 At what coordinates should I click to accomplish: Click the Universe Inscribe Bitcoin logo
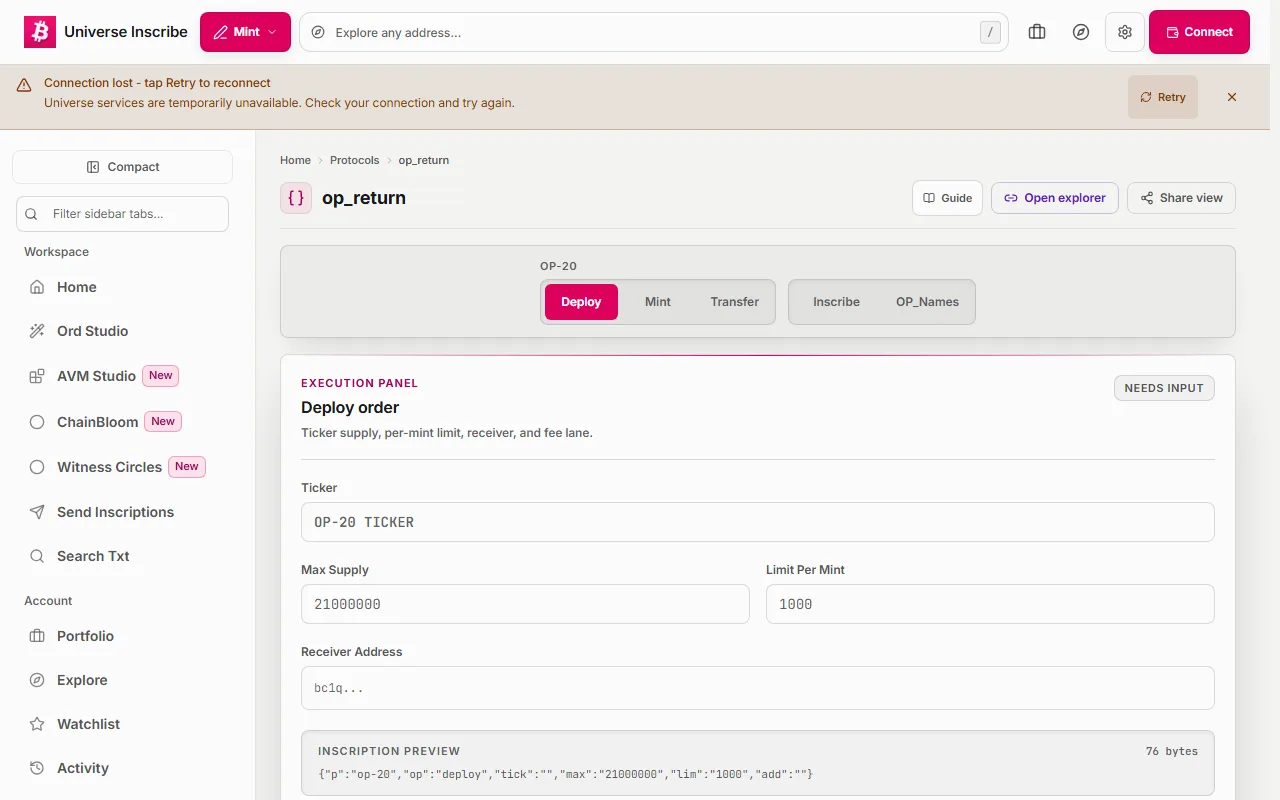pos(40,32)
